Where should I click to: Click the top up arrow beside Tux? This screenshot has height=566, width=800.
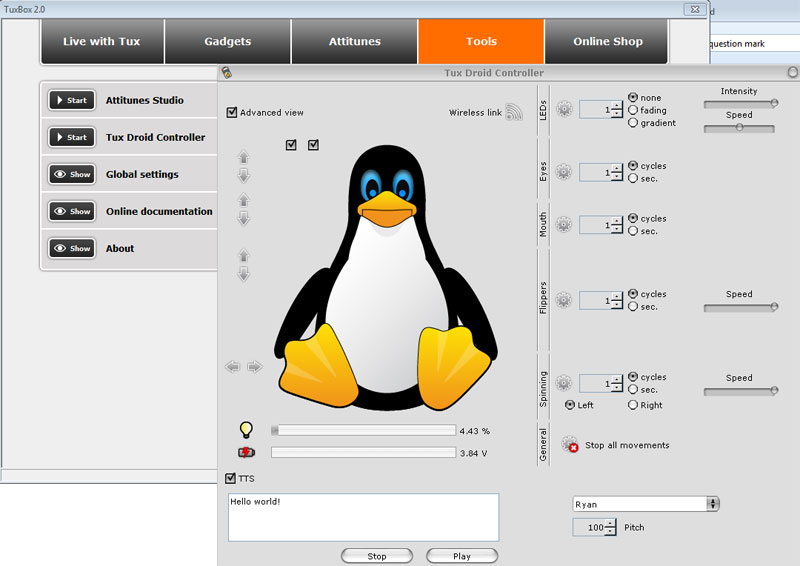(x=244, y=157)
